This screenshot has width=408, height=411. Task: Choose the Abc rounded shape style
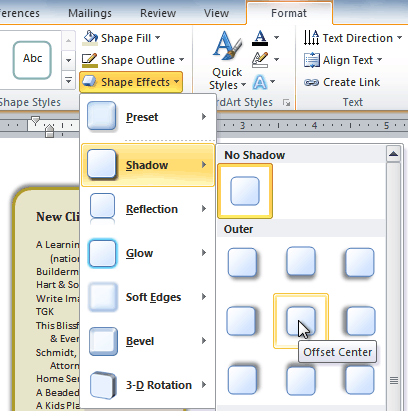[x=32, y=60]
